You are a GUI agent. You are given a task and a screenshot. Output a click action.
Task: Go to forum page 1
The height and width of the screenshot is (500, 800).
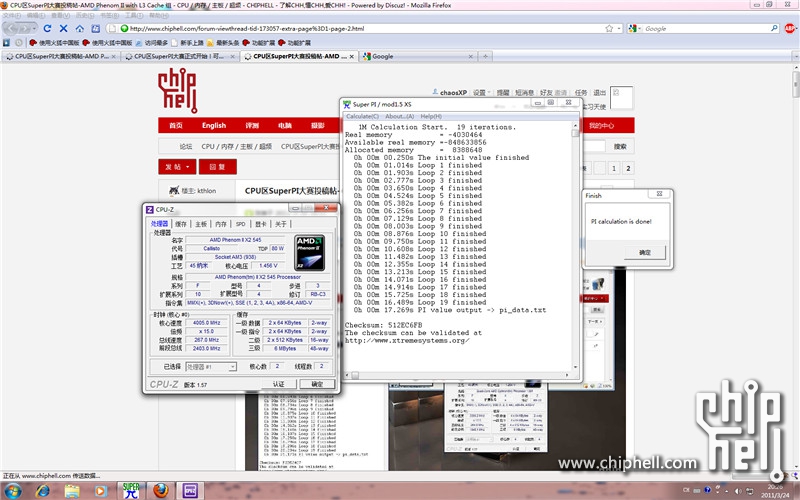pyautogui.click(x=614, y=168)
